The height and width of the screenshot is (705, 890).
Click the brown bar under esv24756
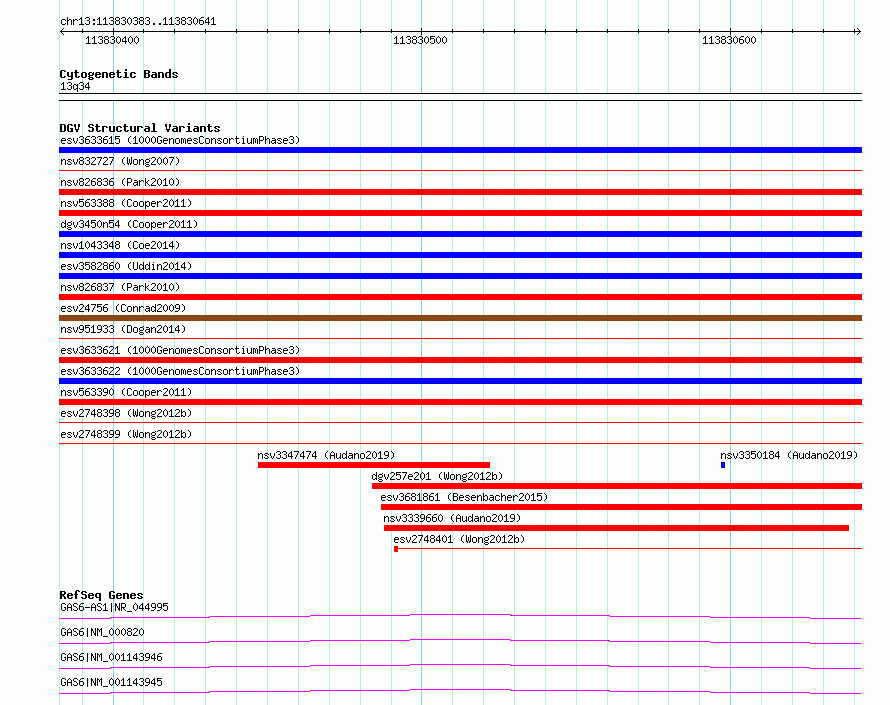(x=460, y=318)
